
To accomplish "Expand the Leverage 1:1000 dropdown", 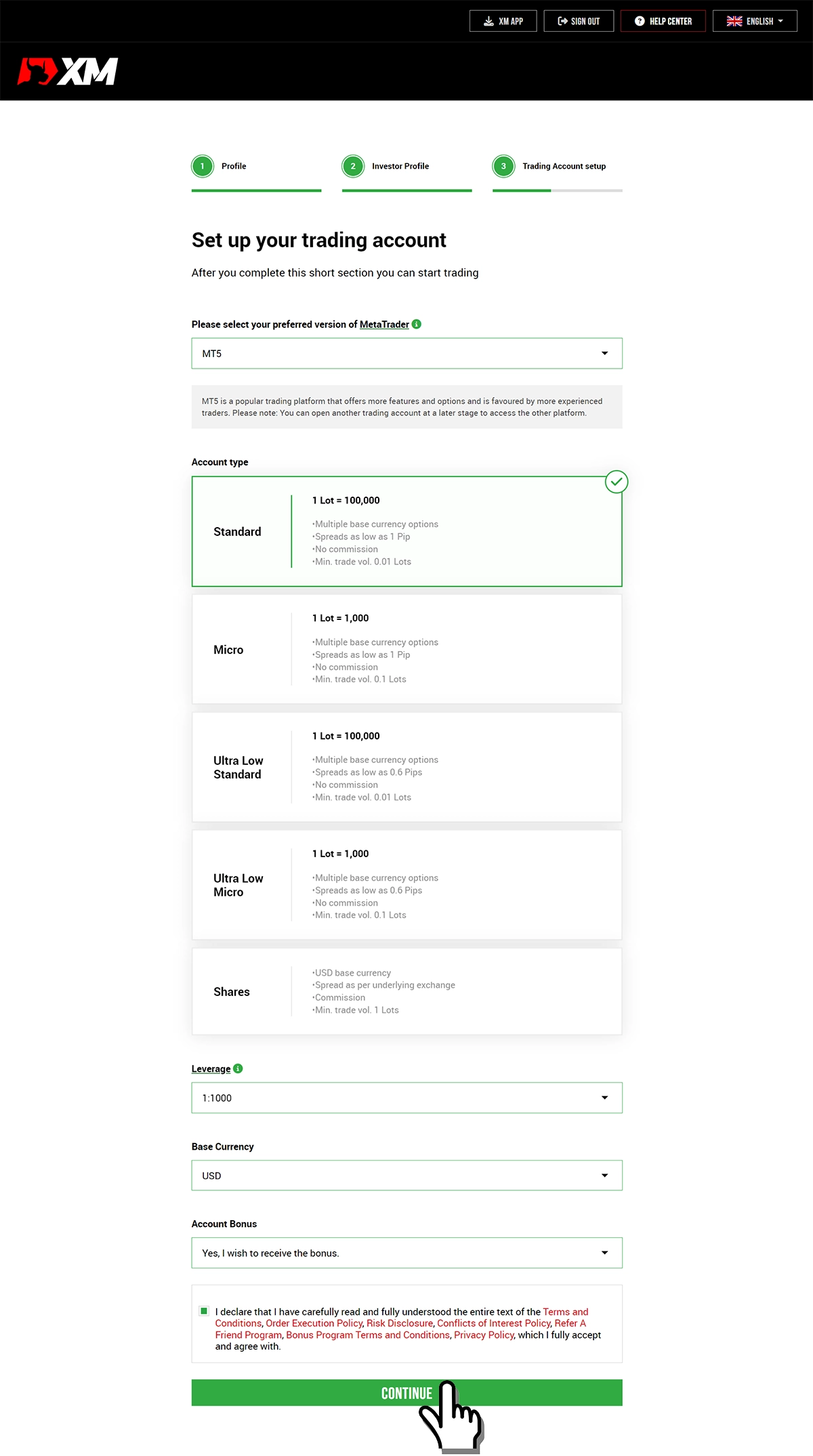I will (406, 1098).
